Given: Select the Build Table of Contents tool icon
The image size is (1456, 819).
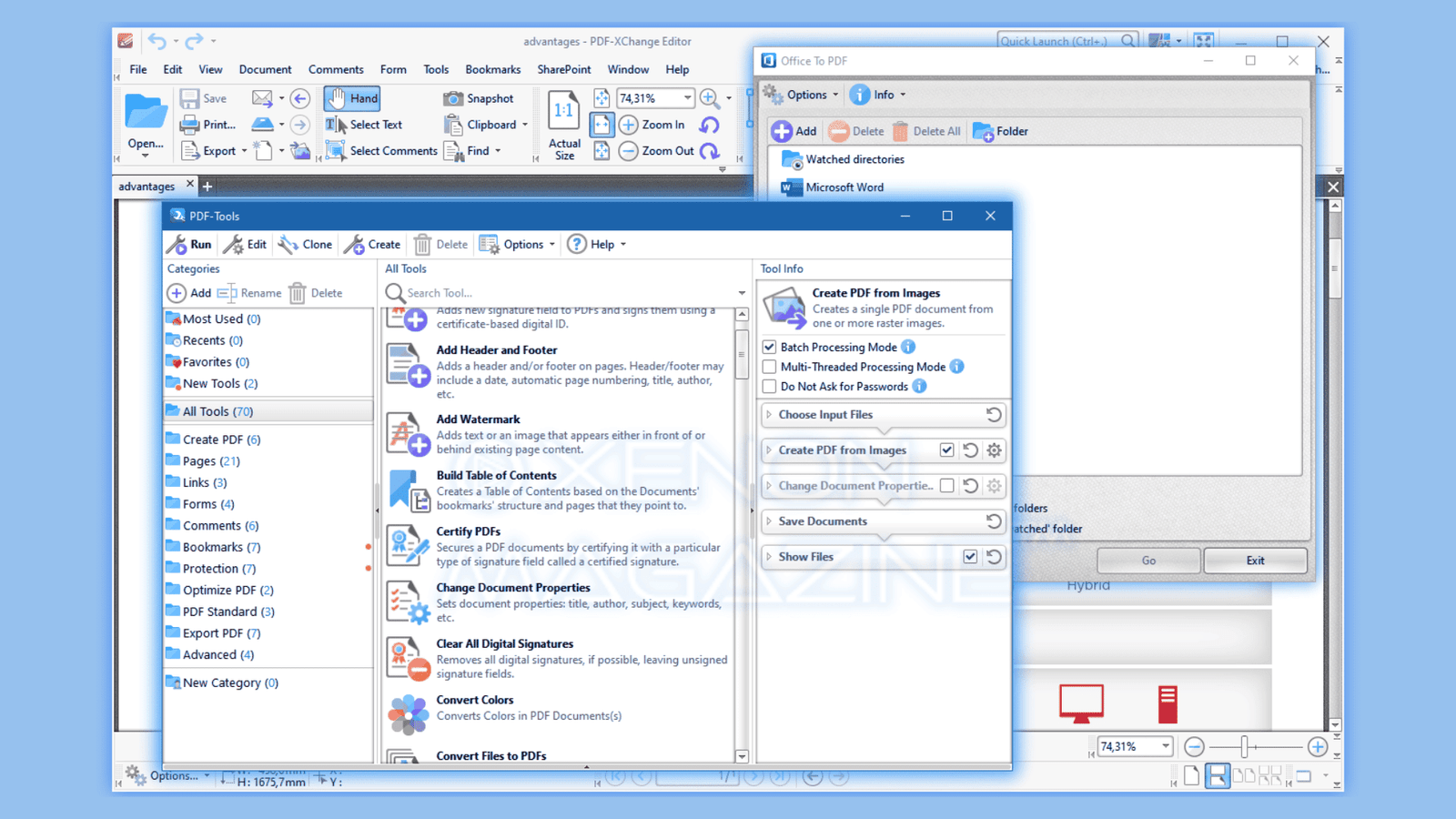Looking at the screenshot, I should (408, 490).
